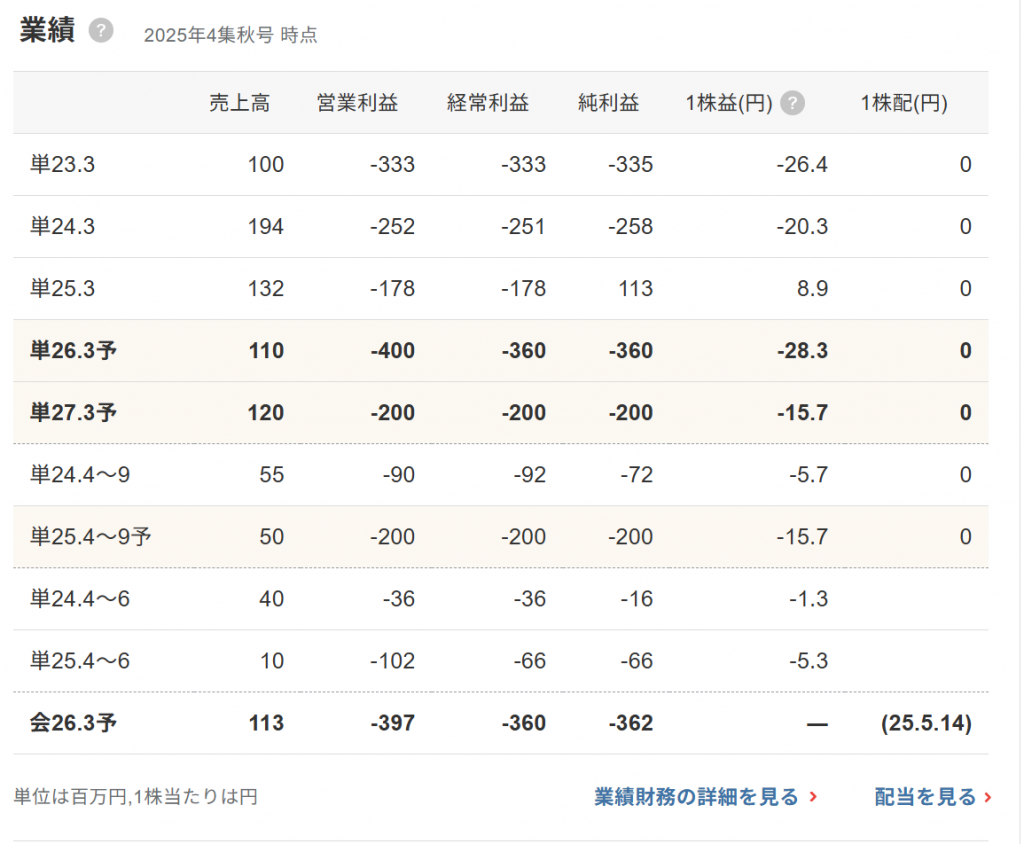Select the 単23.3 row label
The image size is (1024, 844).
(x=62, y=165)
